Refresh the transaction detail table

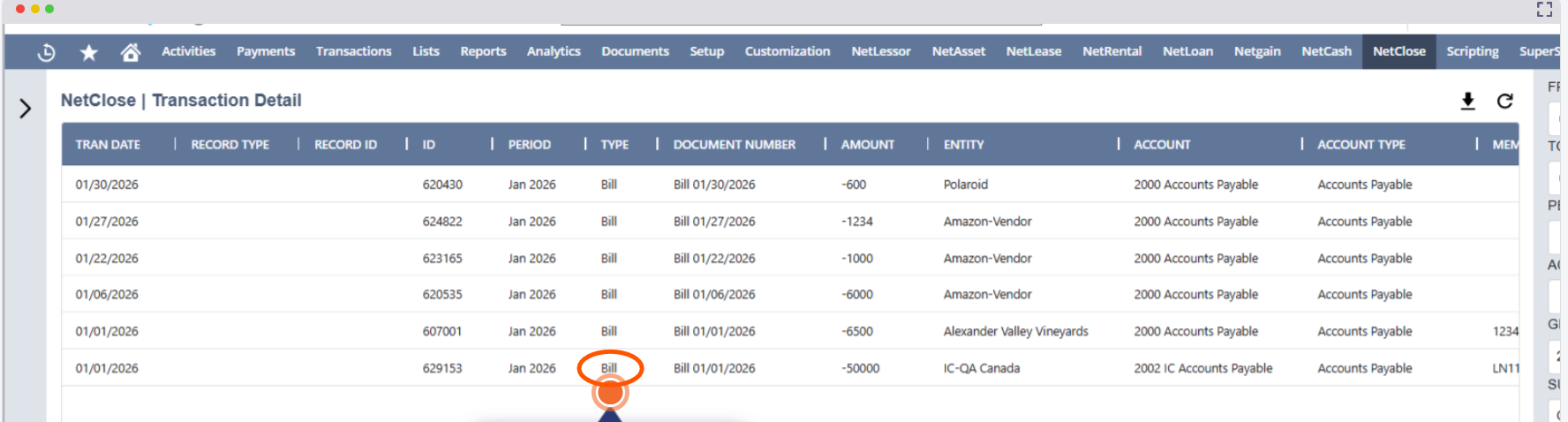pyautogui.click(x=1505, y=101)
